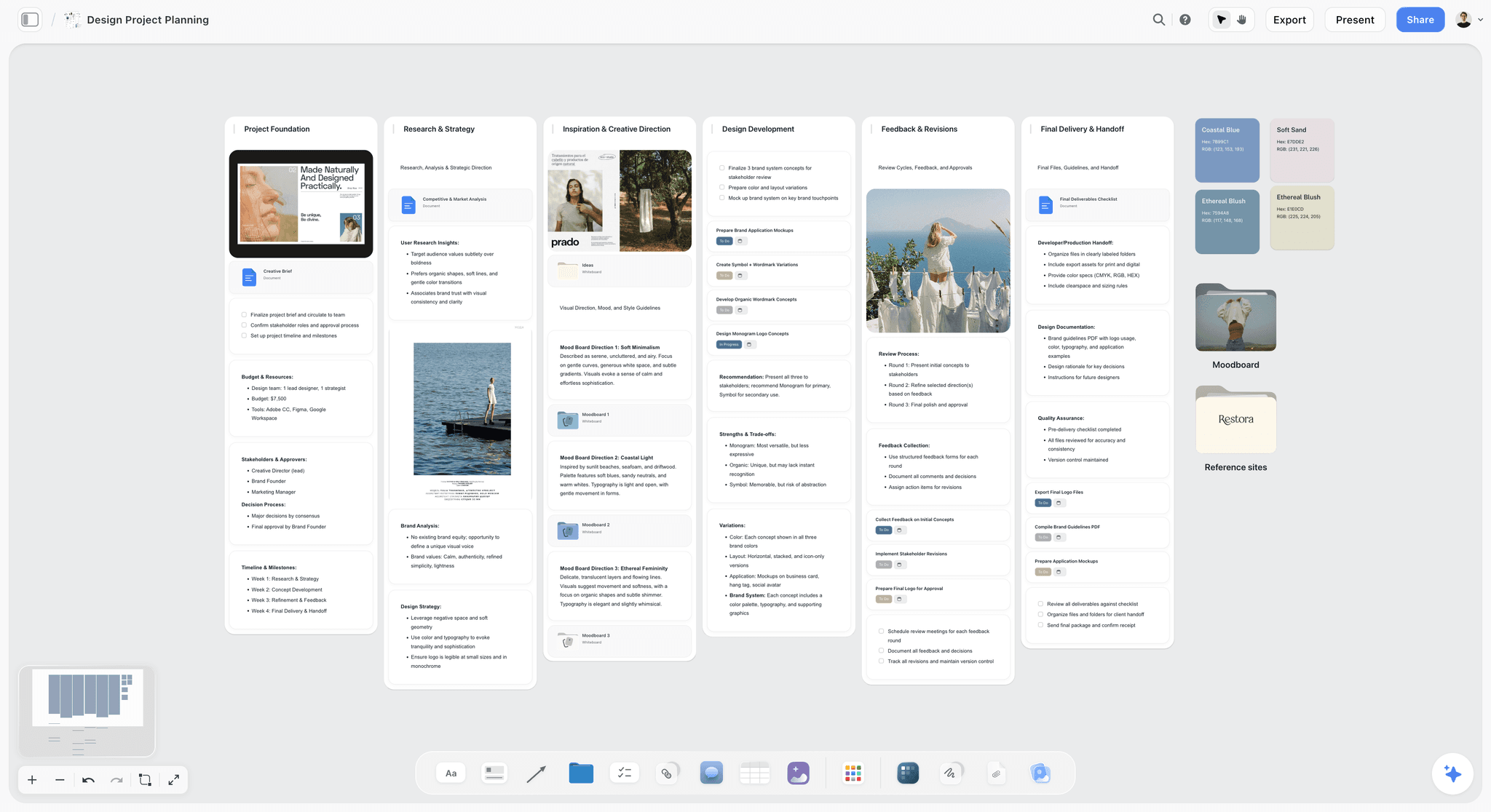Open user account dropdown arrow

coord(1480,20)
